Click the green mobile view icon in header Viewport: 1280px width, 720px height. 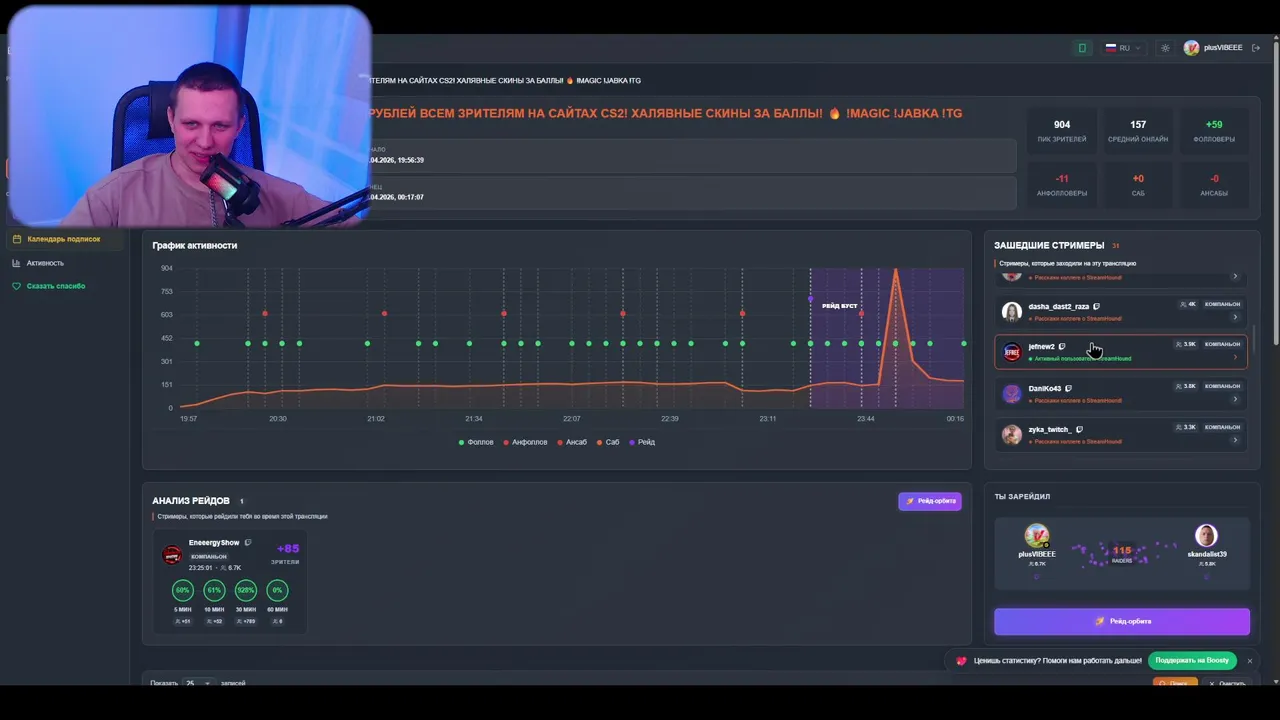coord(1082,48)
